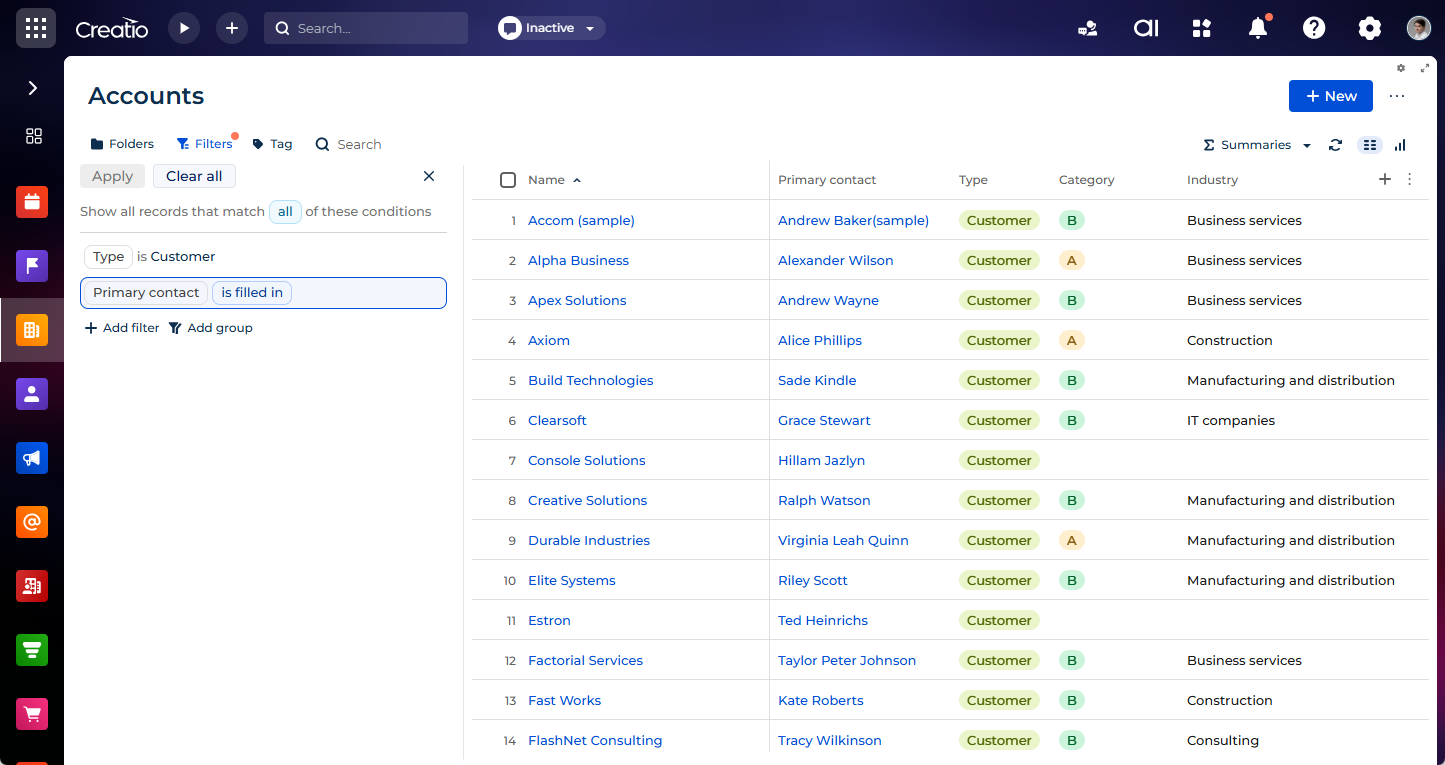The width and height of the screenshot is (1445, 765).
Task: Open system settings gear icon
Action: tap(1369, 28)
